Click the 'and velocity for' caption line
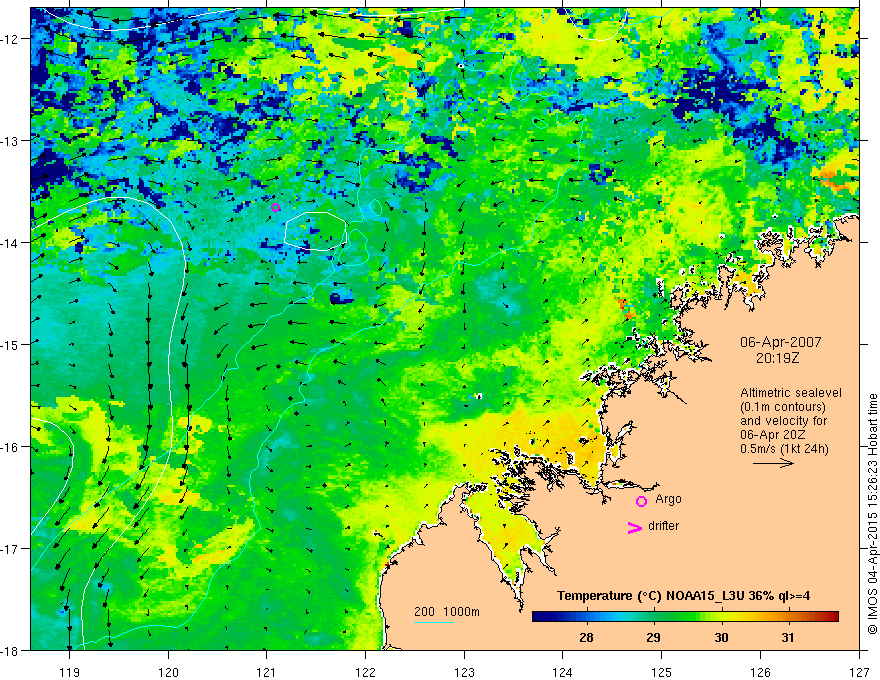The image size is (880, 680). (783, 421)
